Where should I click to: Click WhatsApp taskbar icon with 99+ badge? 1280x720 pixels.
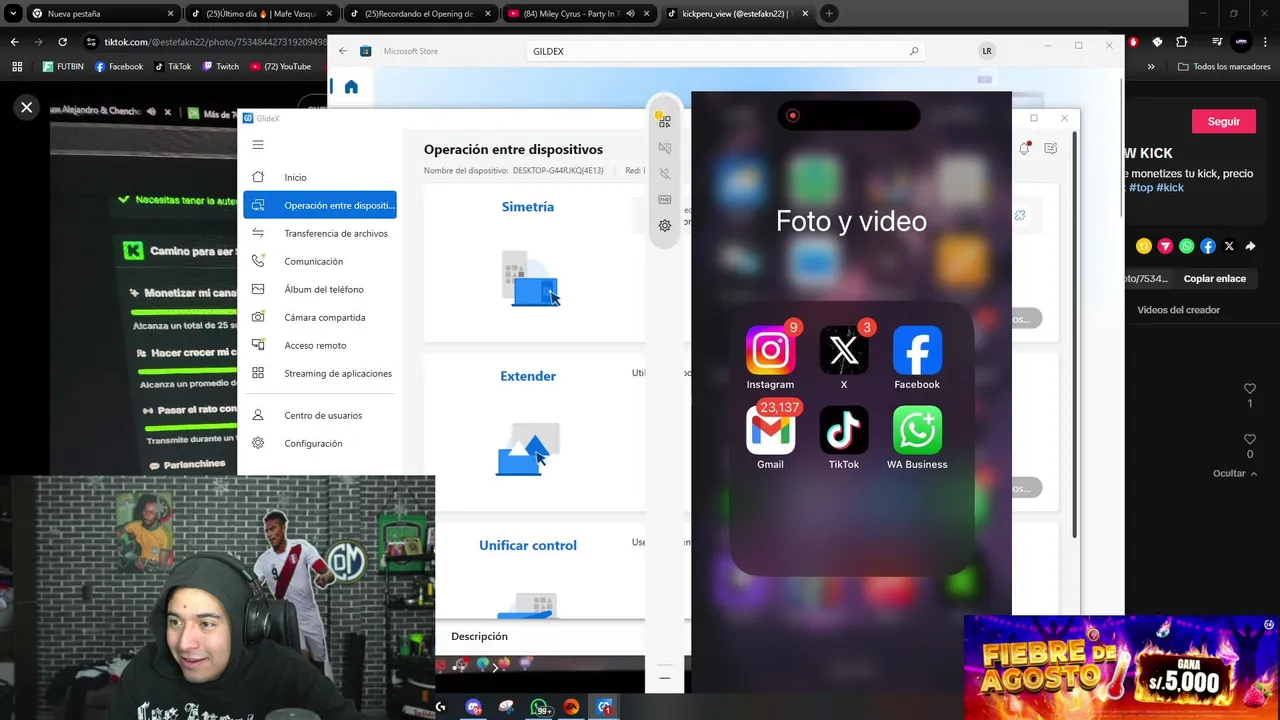(540, 707)
